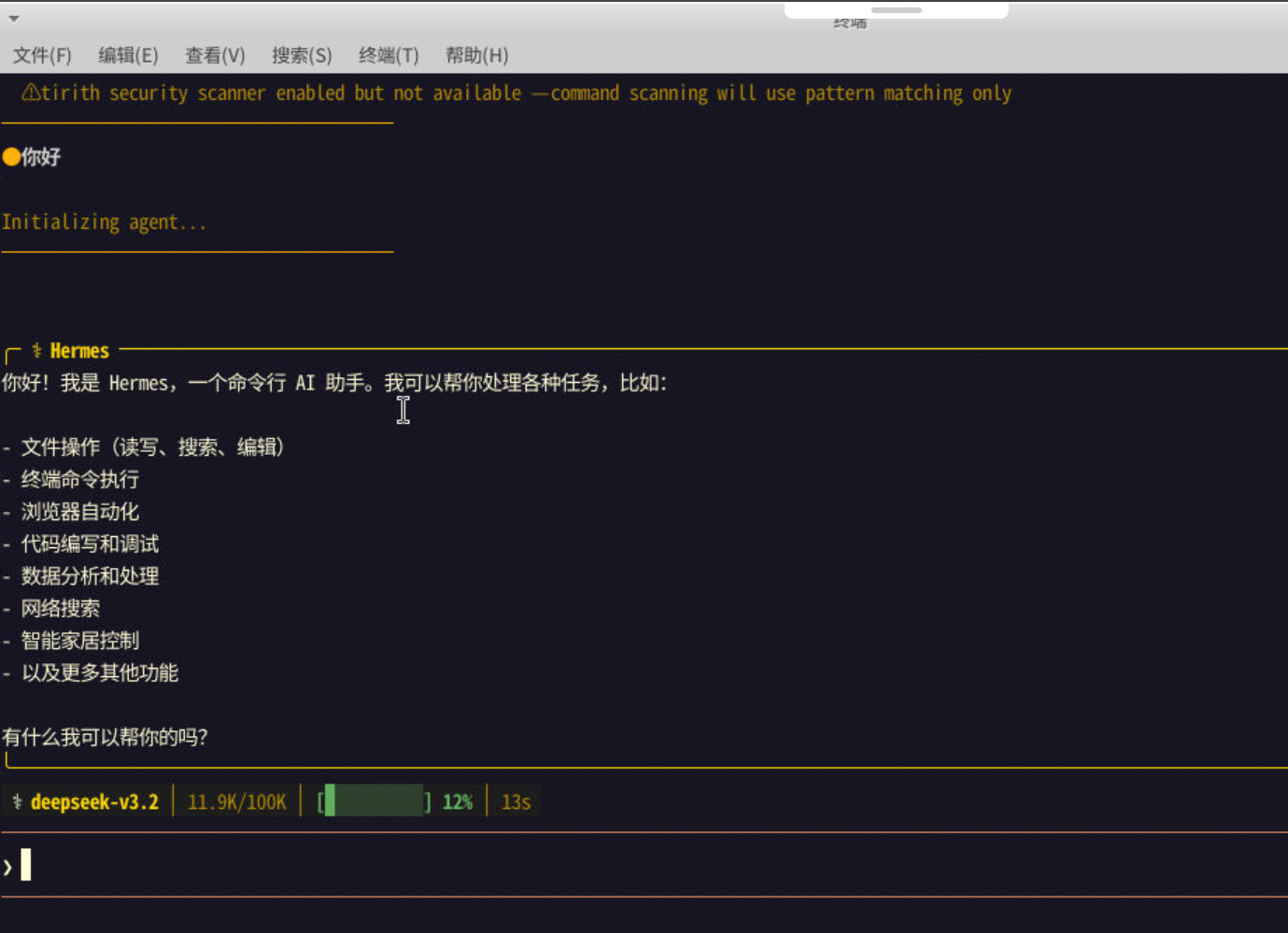Click the window menu arrow at top-left

pos(14,18)
